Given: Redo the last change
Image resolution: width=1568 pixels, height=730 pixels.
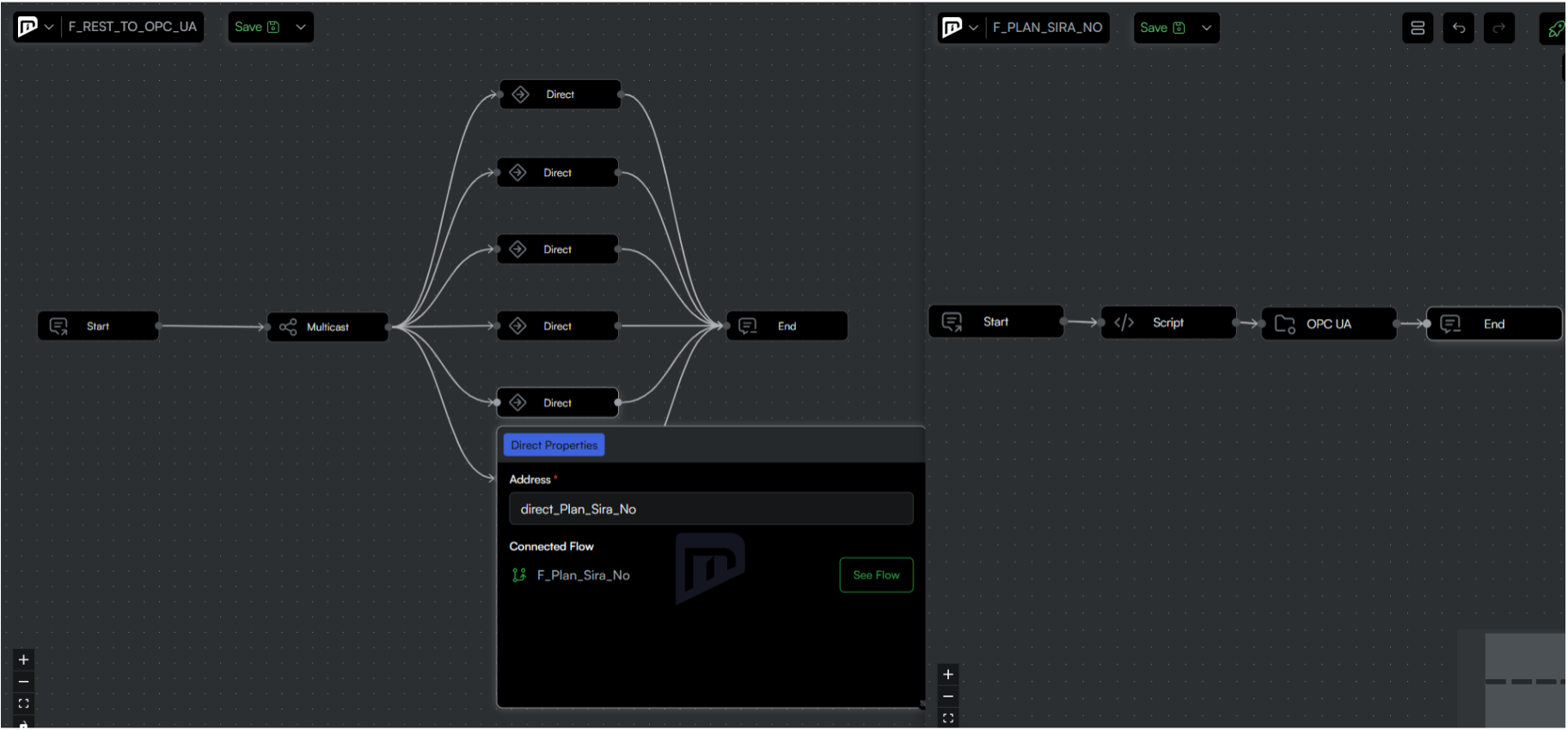Looking at the screenshot, I should (1499, 28).
